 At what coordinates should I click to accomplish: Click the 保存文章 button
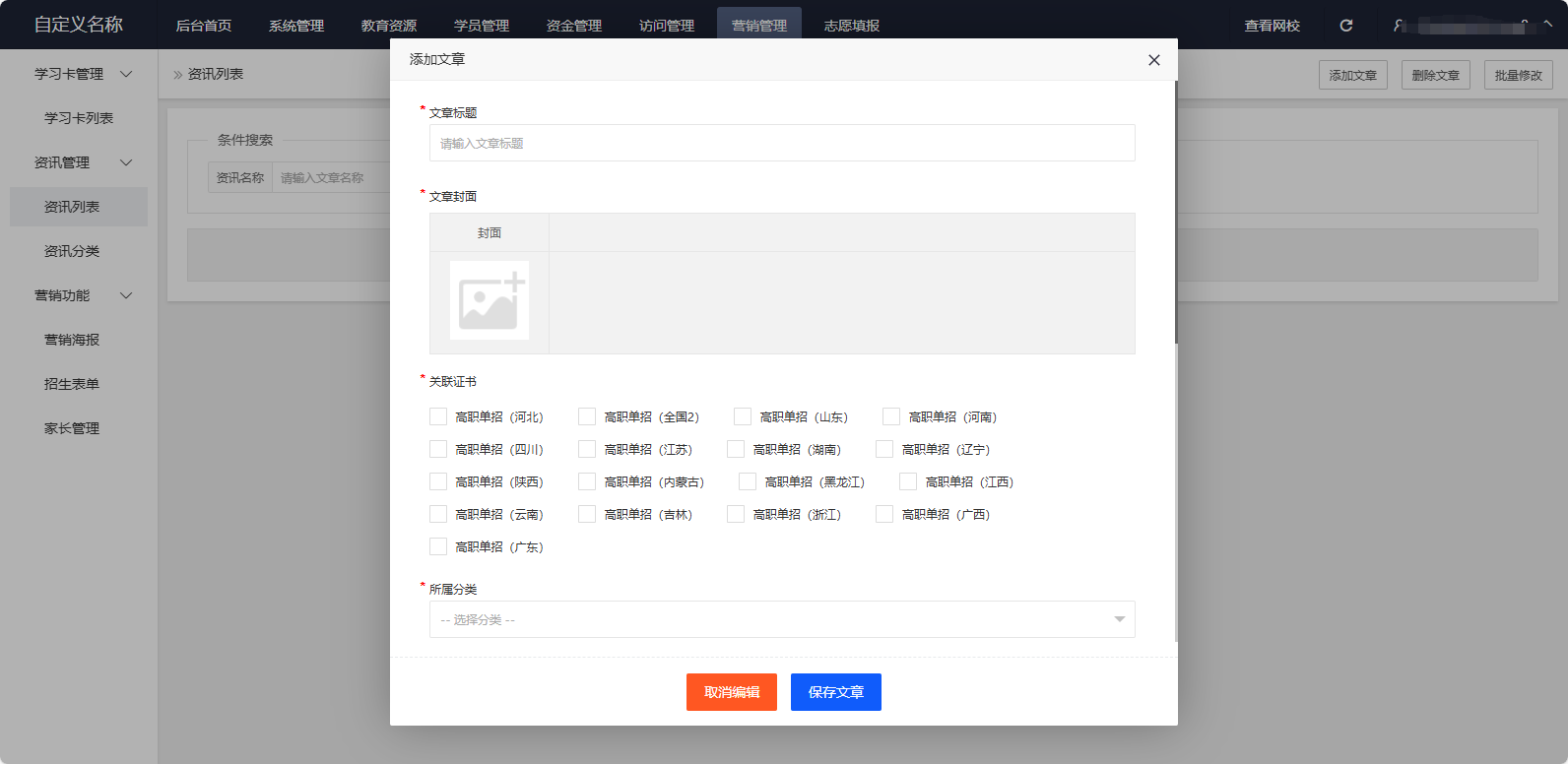click(x=836, y=692)
